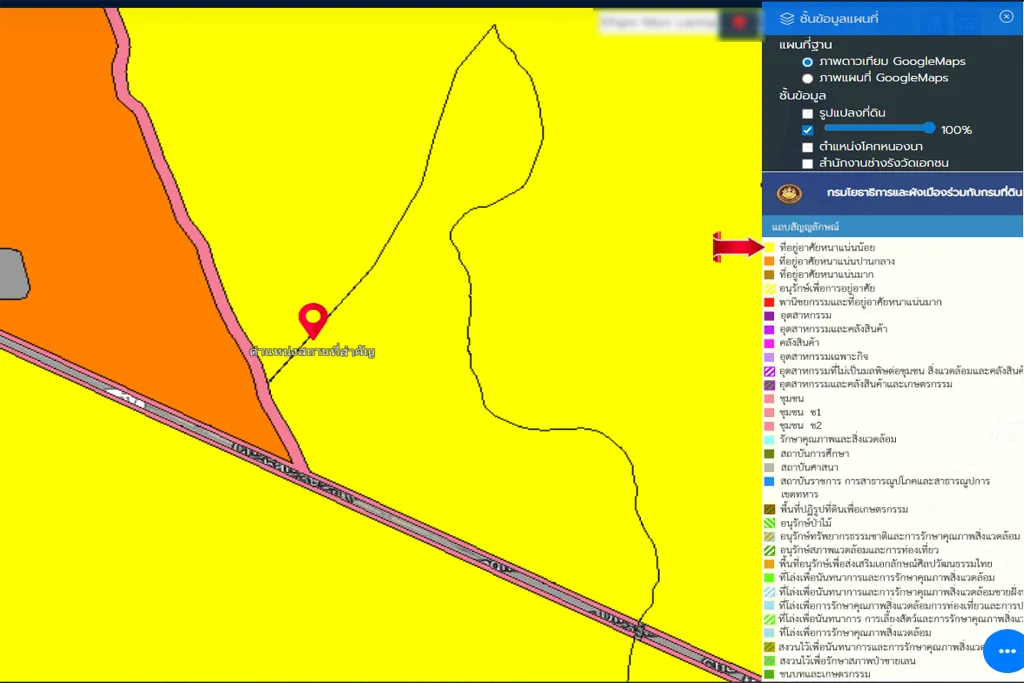Enable the ตำแหน่งโคกหนองนา layer checkbox

click(x=807, y=147)
